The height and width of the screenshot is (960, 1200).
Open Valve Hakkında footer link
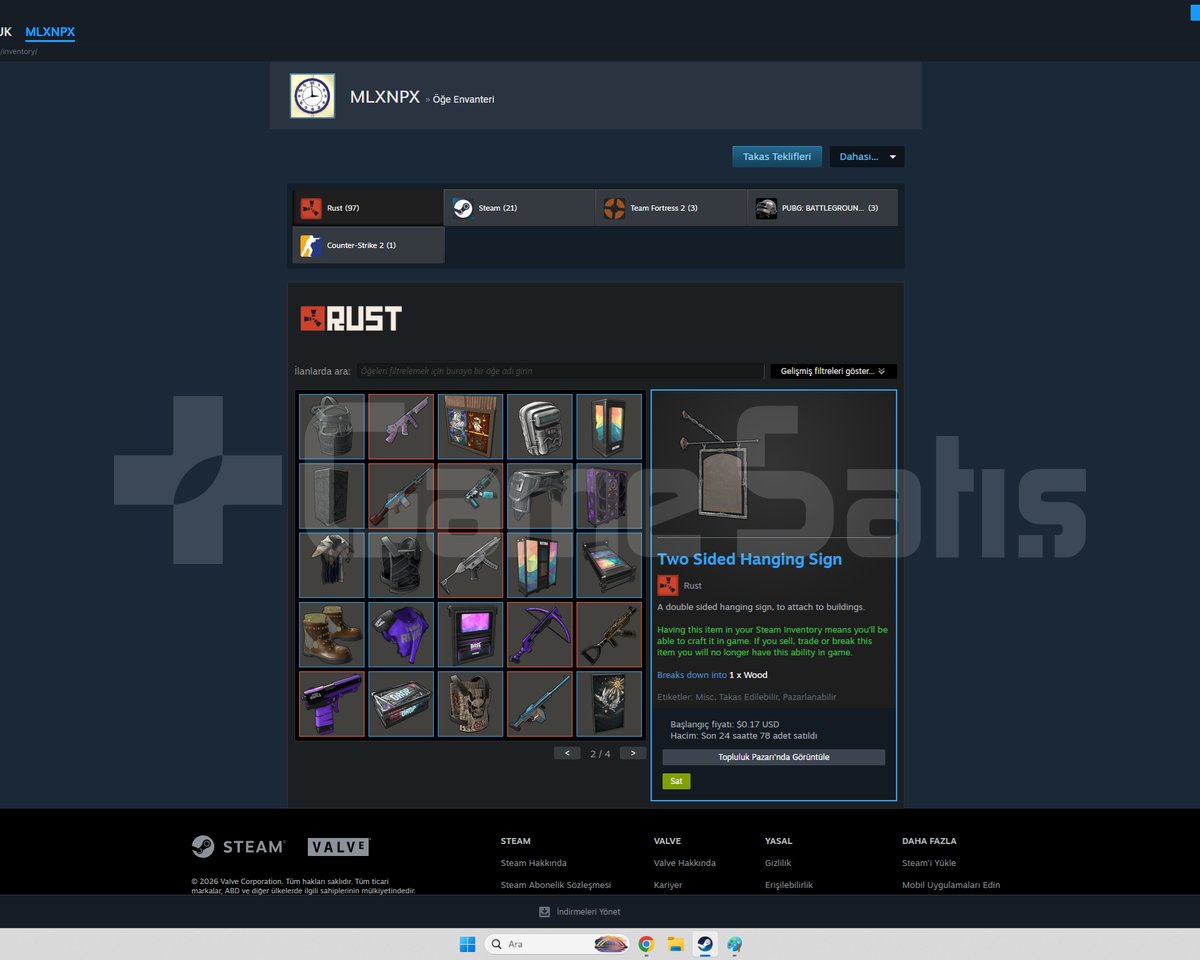[x=685, y=863]
